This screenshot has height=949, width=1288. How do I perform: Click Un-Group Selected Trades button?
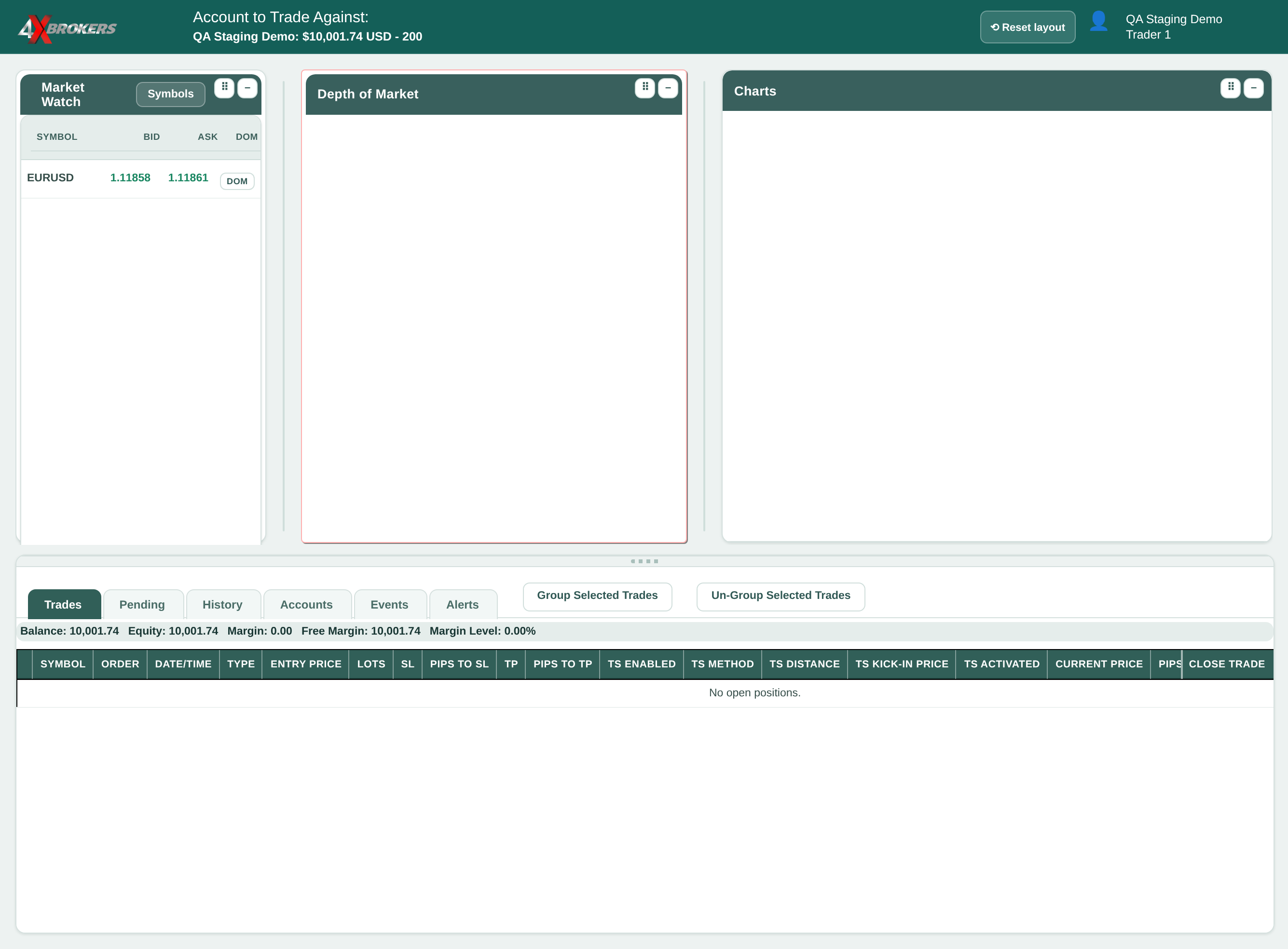click(x=781, y=596)
